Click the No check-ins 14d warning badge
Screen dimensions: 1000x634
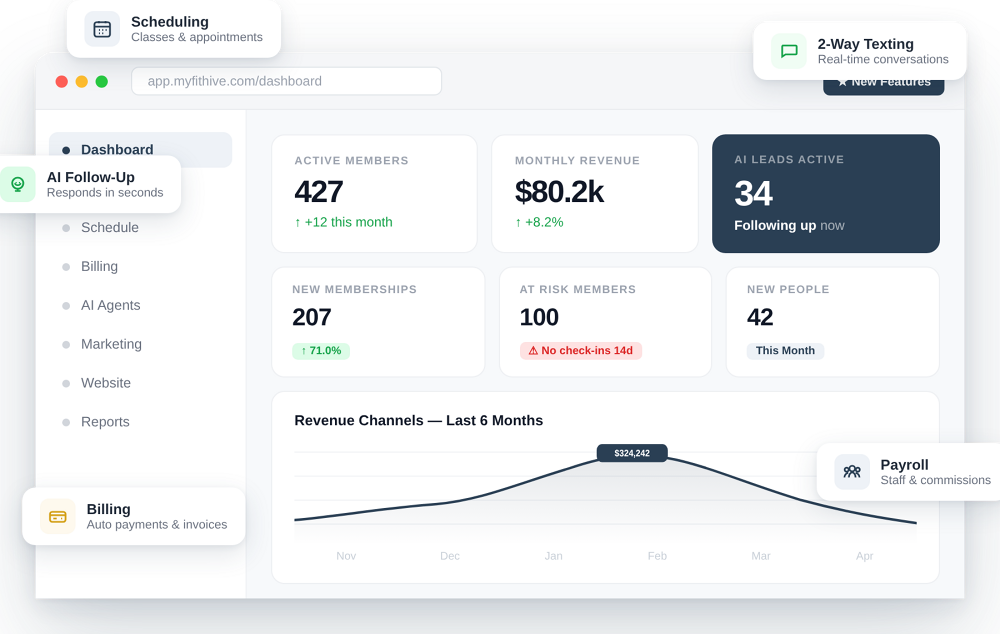(580, 351)
